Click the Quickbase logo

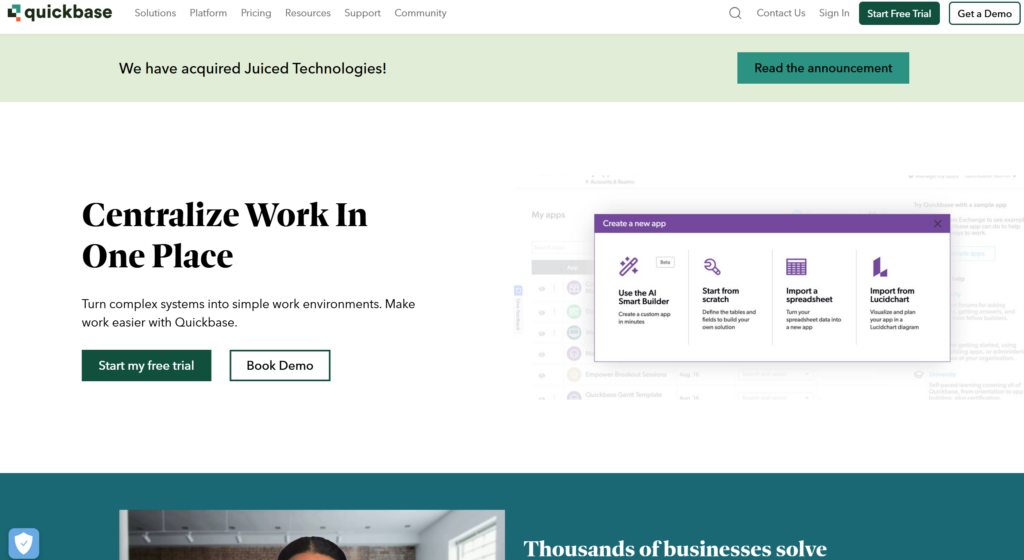coord(59,13)
